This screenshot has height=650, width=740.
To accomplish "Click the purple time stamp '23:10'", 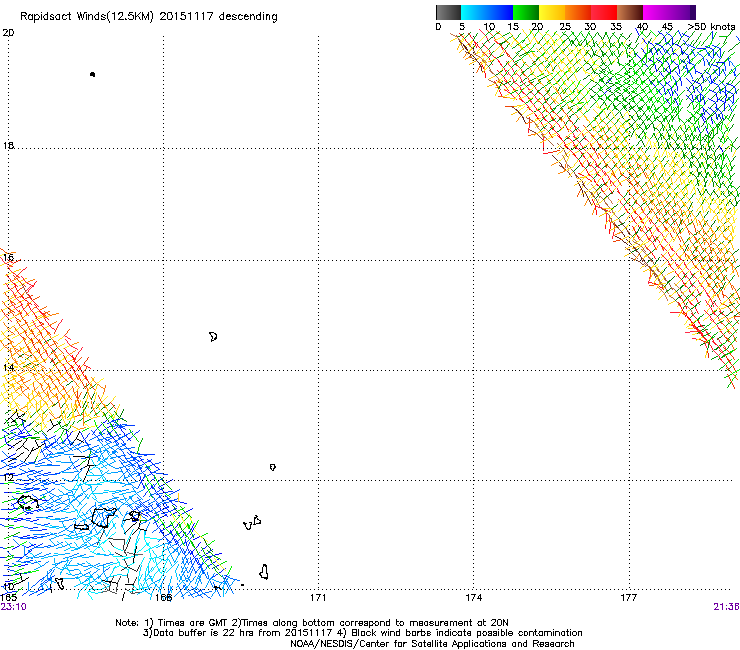I will point(13,607).
